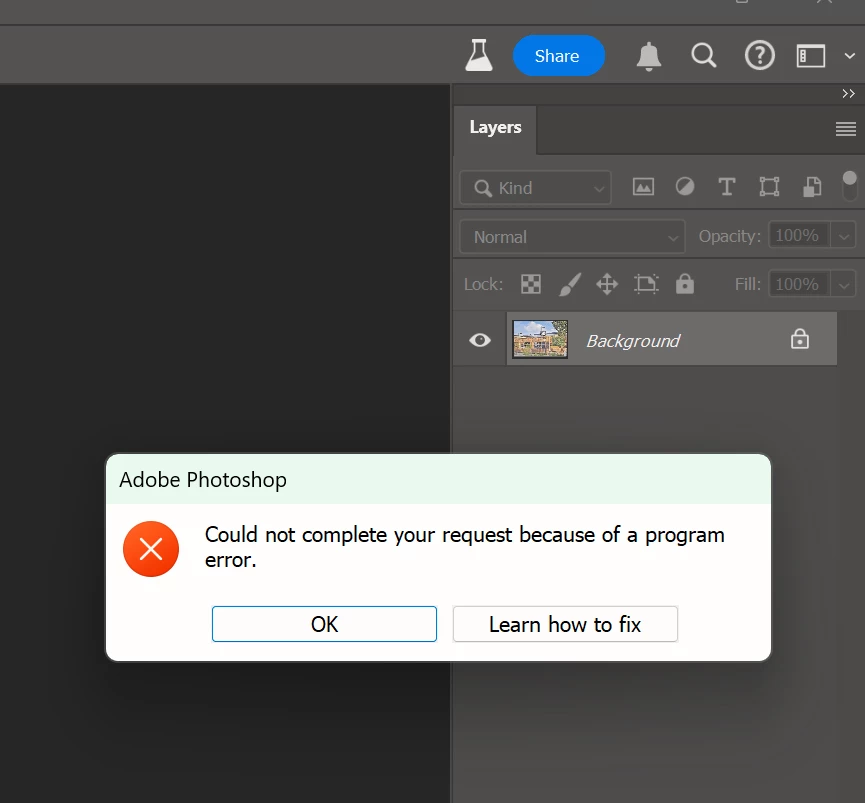Filter for type layers icon
The width and height of the screenshot is (865, 803).
coord(727,187)
